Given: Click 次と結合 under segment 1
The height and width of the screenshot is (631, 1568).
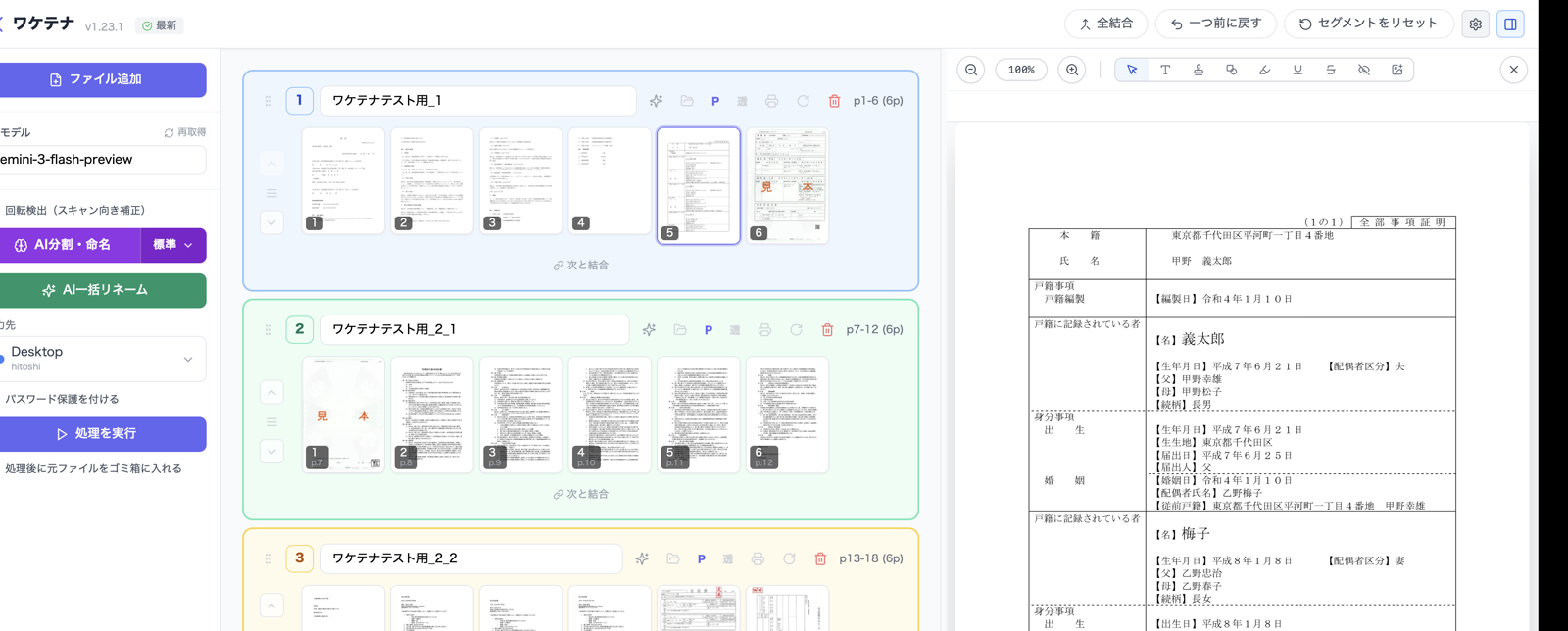Looking at the screenshot, I should (581, 266).
